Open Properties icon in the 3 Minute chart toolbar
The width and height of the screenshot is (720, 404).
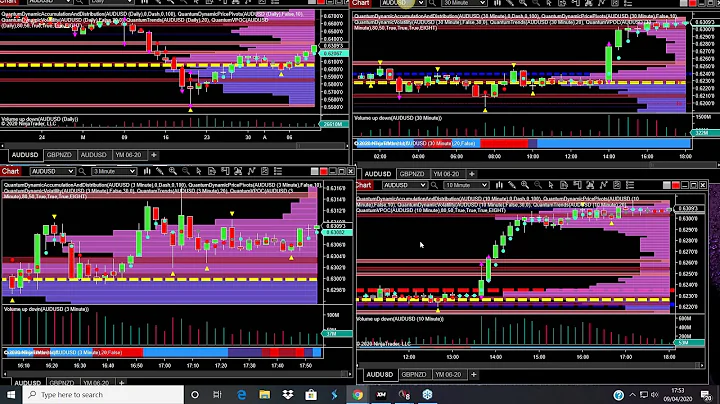click(264, 171)
